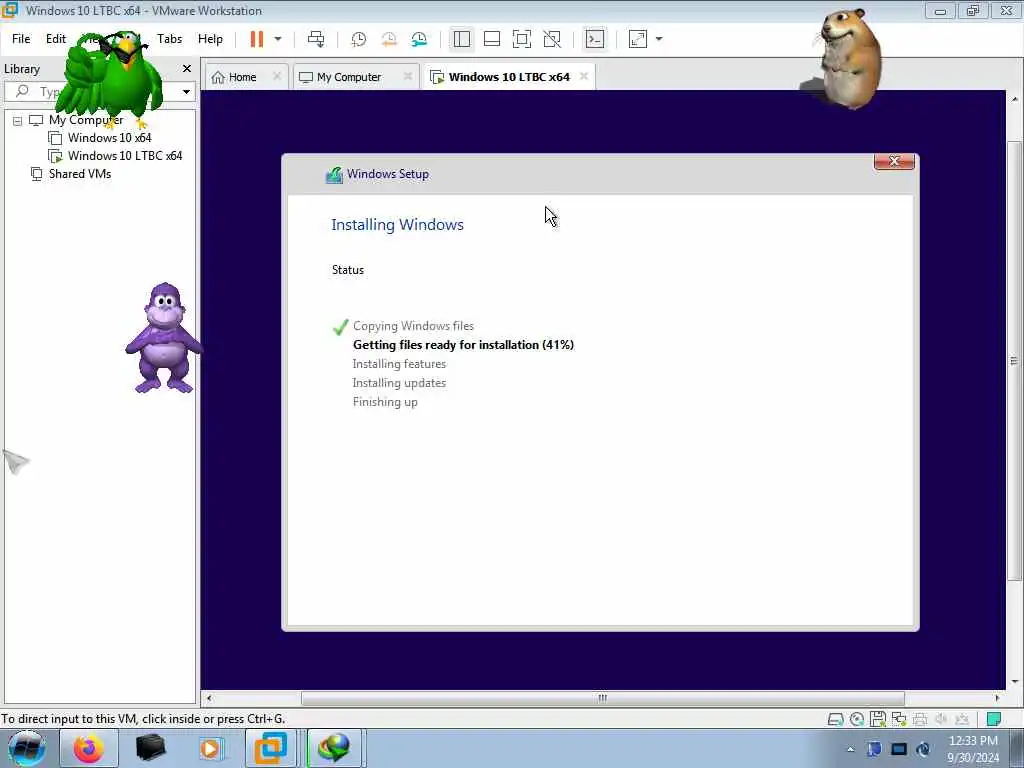Click the network adapter status icon
Screen dimensions: 1024x768
(x=899, y=719)
